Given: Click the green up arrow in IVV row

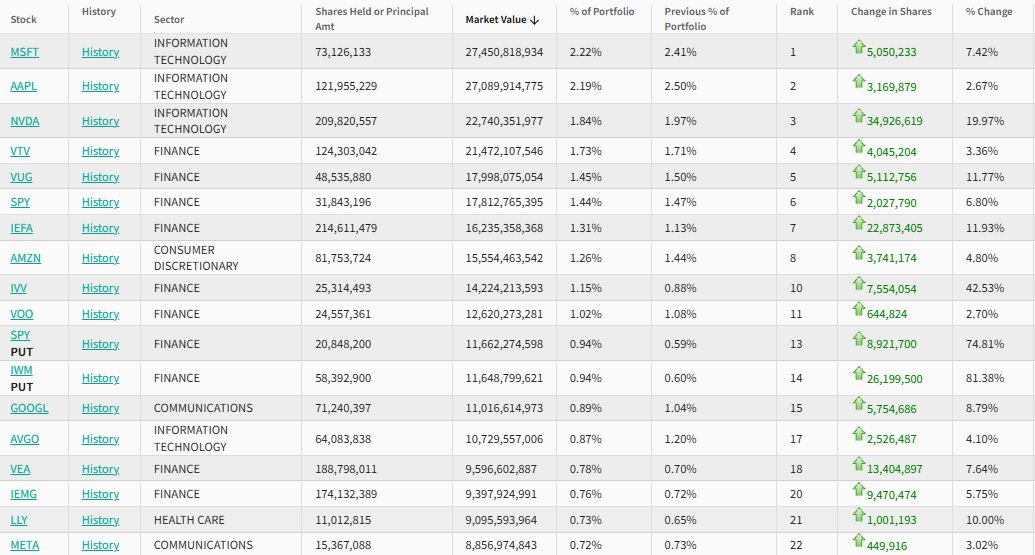Looking at the screenshot, I should [x=858, y=283].
